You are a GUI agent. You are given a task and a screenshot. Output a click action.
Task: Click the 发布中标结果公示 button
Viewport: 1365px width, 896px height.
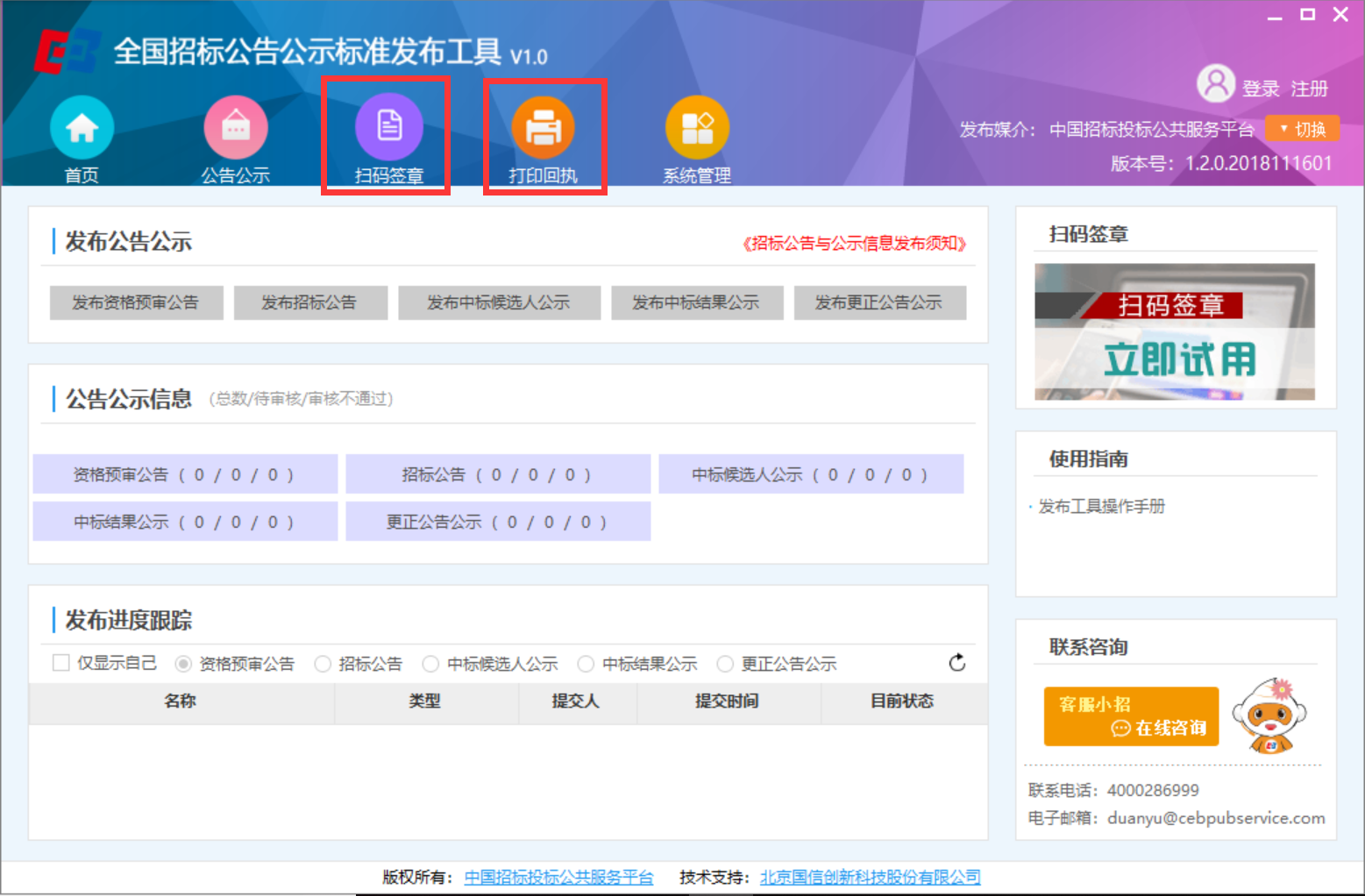(697, 302)
